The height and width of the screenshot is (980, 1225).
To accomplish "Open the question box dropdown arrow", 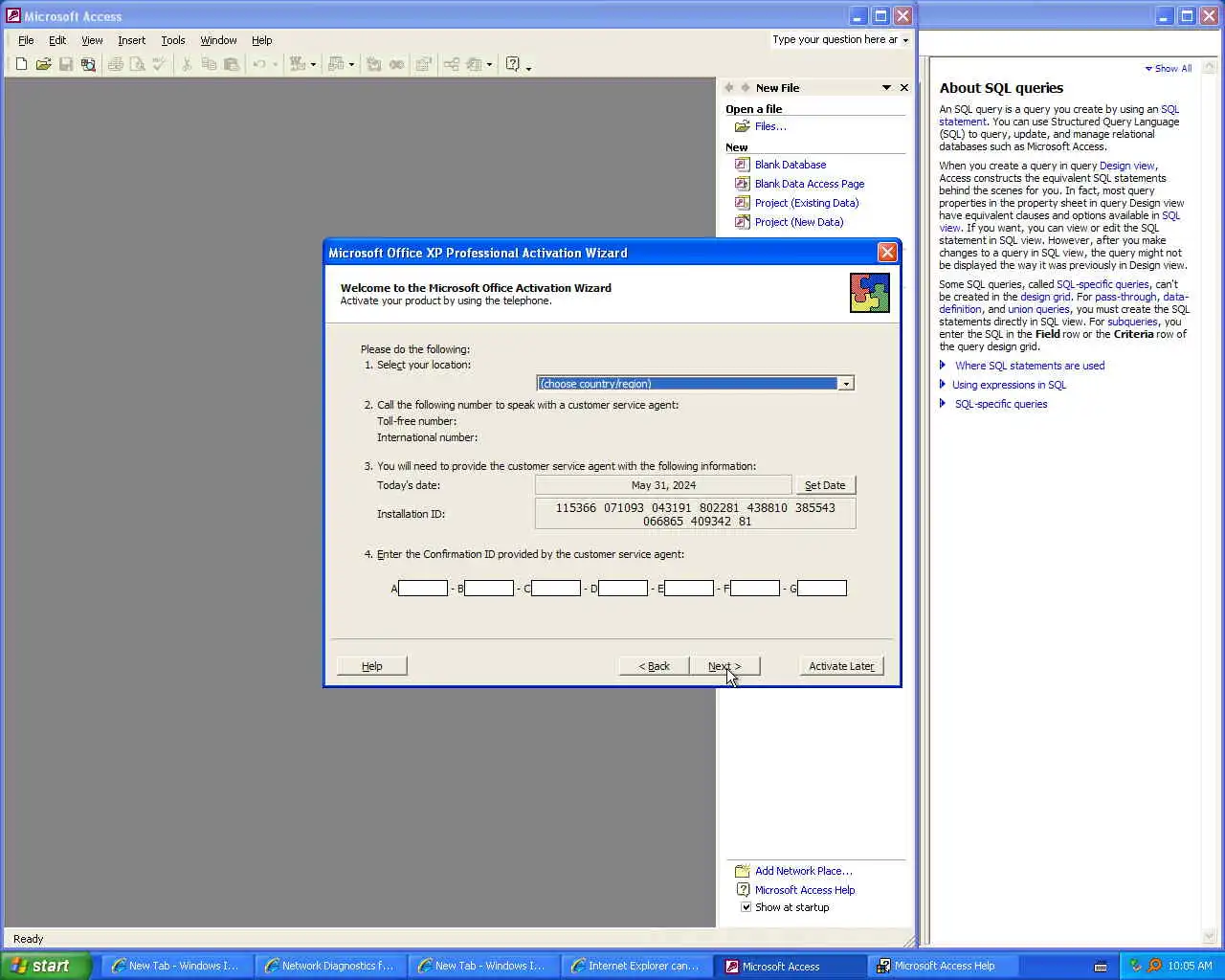I will click(905, 40).
